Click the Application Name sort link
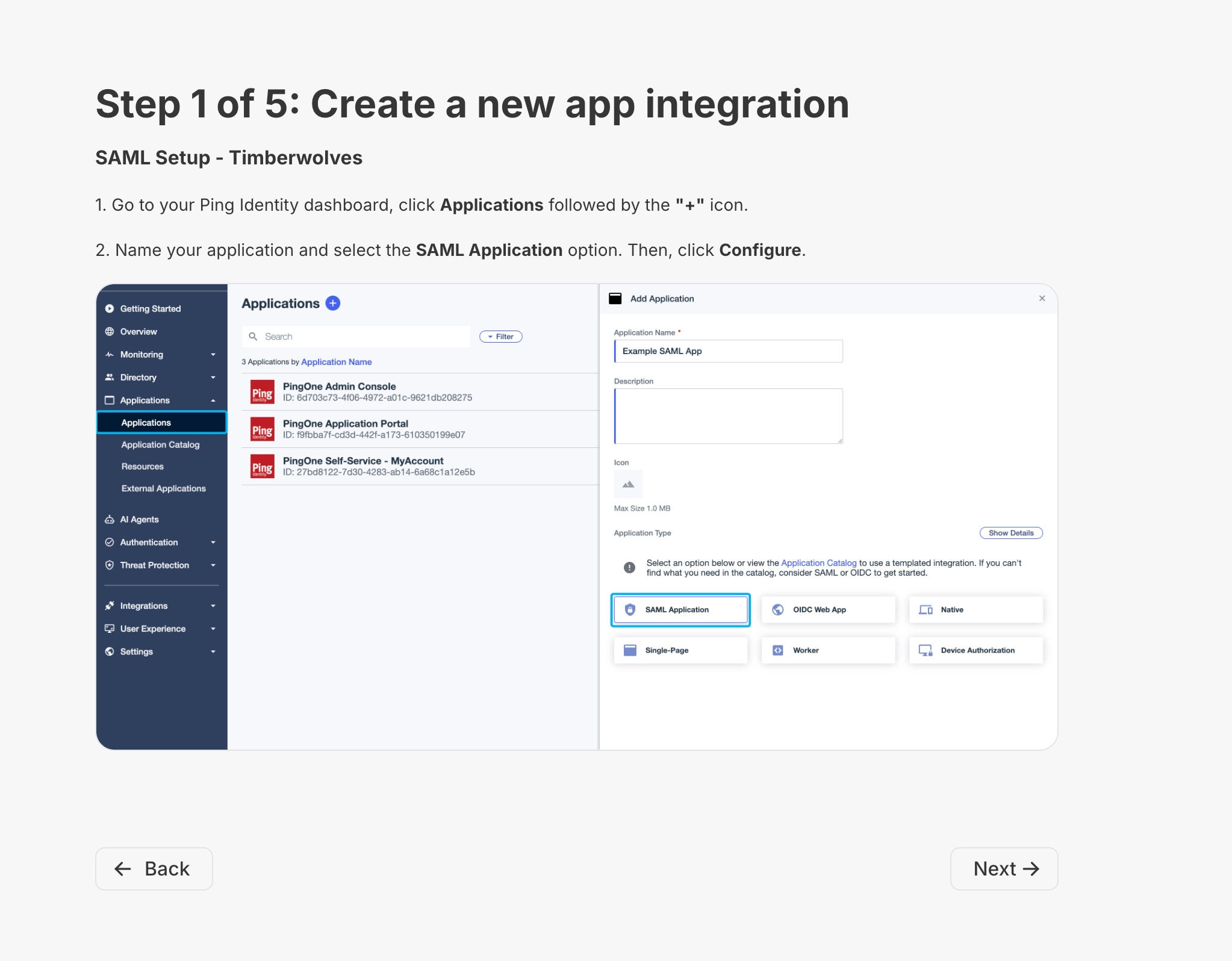Image resolution: width=1232 pixels, height=961 pixels. click(337, 362)
